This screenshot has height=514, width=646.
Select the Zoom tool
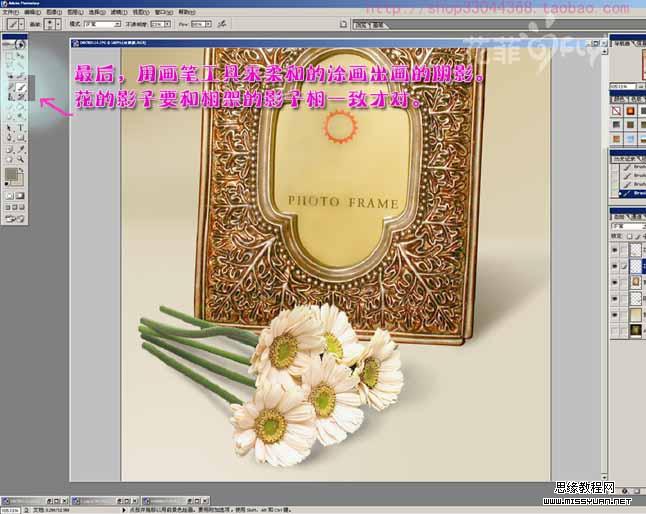point(21,159)
